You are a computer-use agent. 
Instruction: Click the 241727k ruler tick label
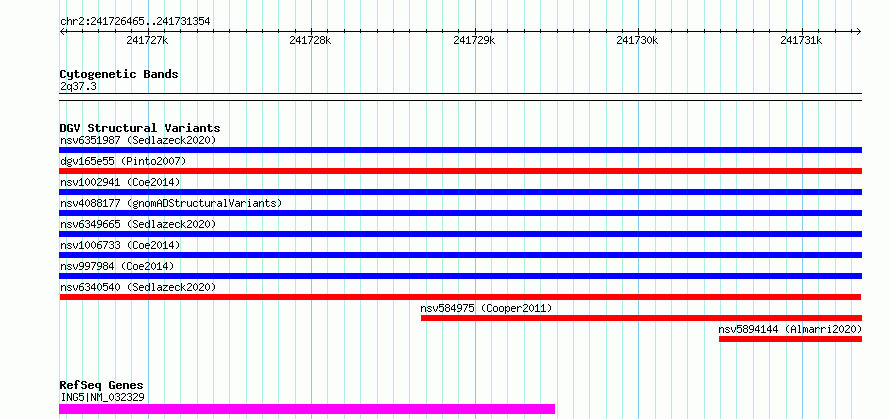point(148,40)
